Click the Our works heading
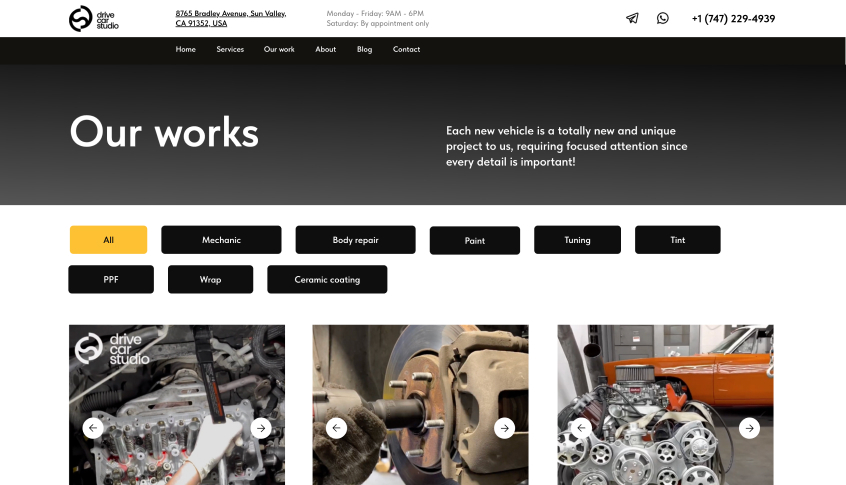 coord(164,132)
